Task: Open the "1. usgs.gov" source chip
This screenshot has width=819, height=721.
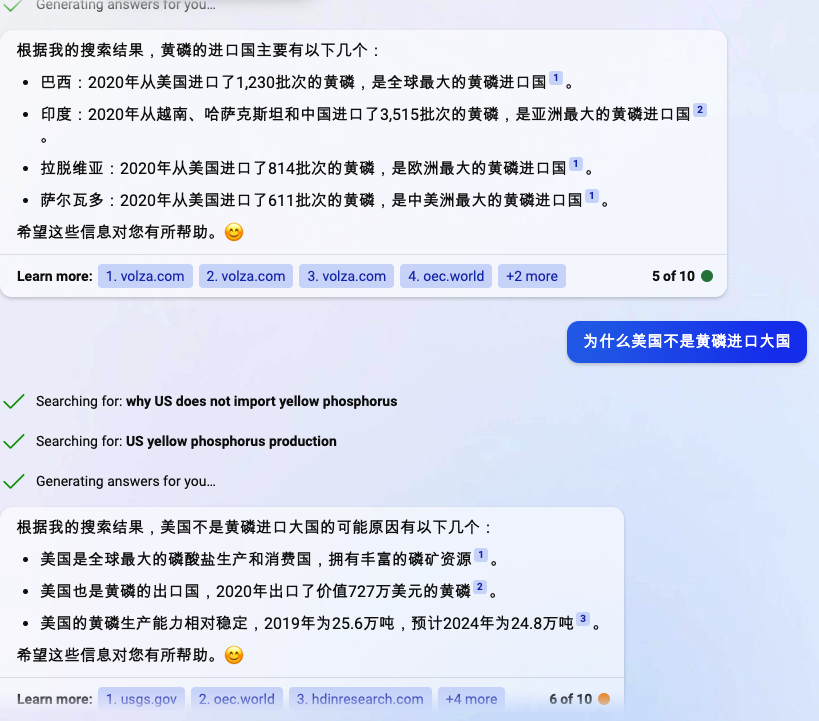Action: click(141, 699)
